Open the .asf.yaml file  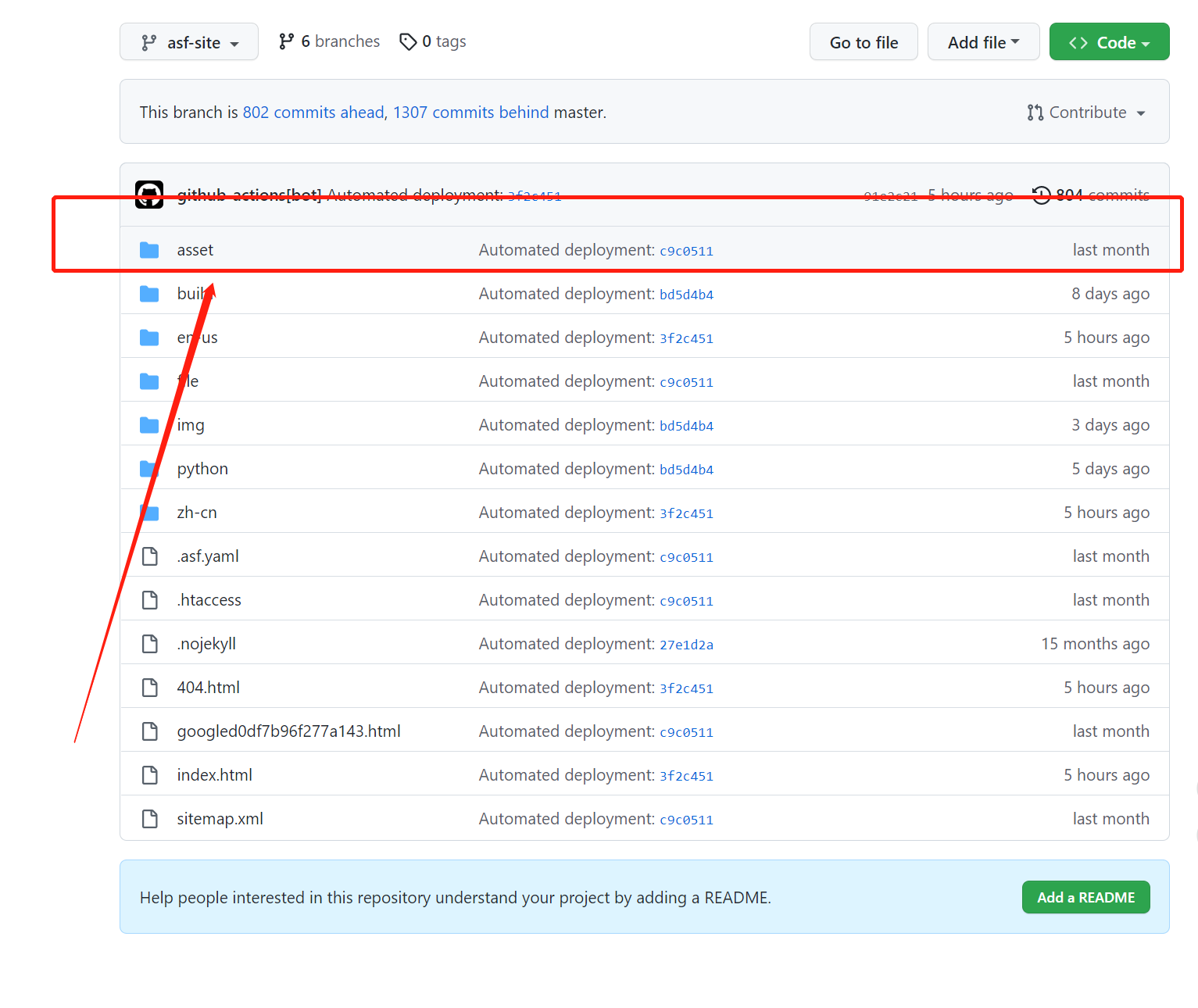pyautogui.click(x=208, y=556)
